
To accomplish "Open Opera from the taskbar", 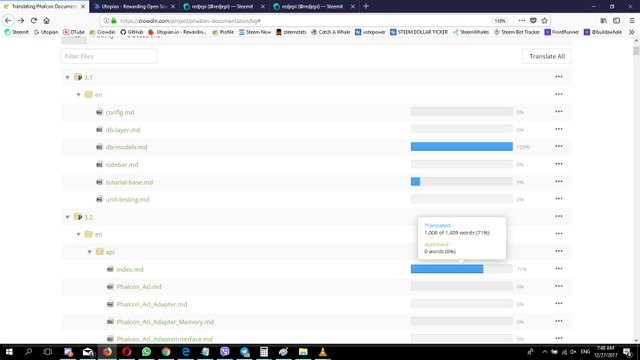I will pos(127,352).
